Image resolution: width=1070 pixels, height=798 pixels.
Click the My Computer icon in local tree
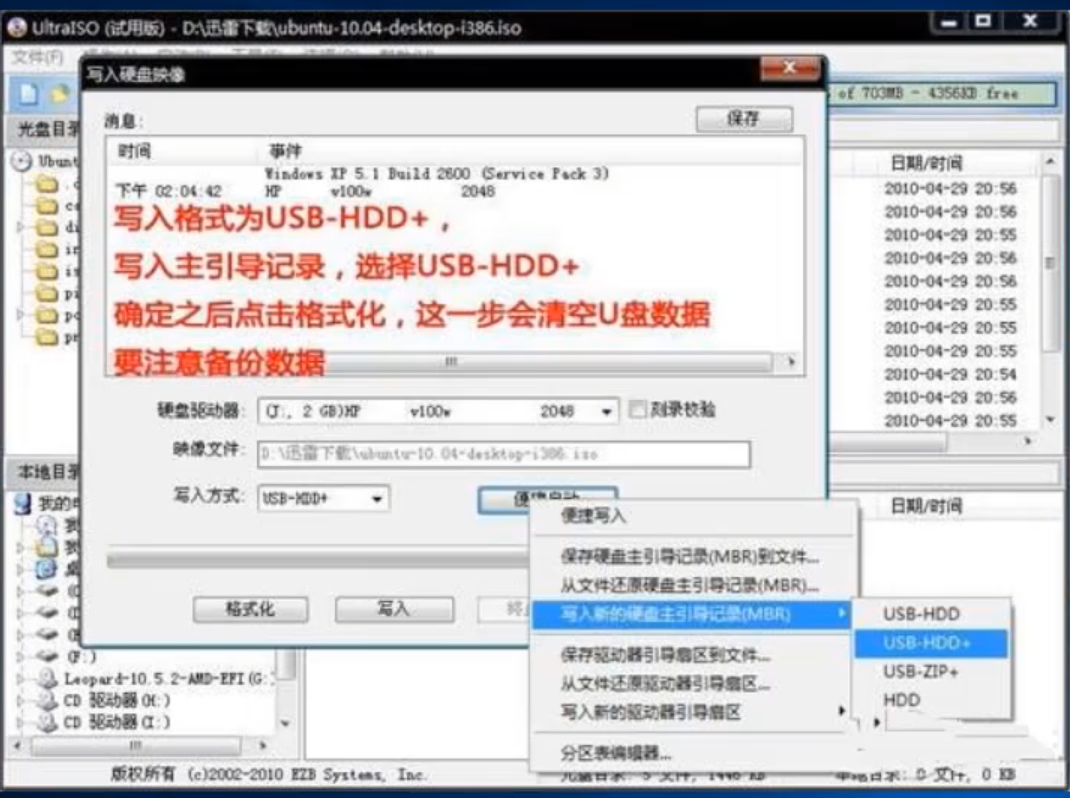[x=22, y=503]
